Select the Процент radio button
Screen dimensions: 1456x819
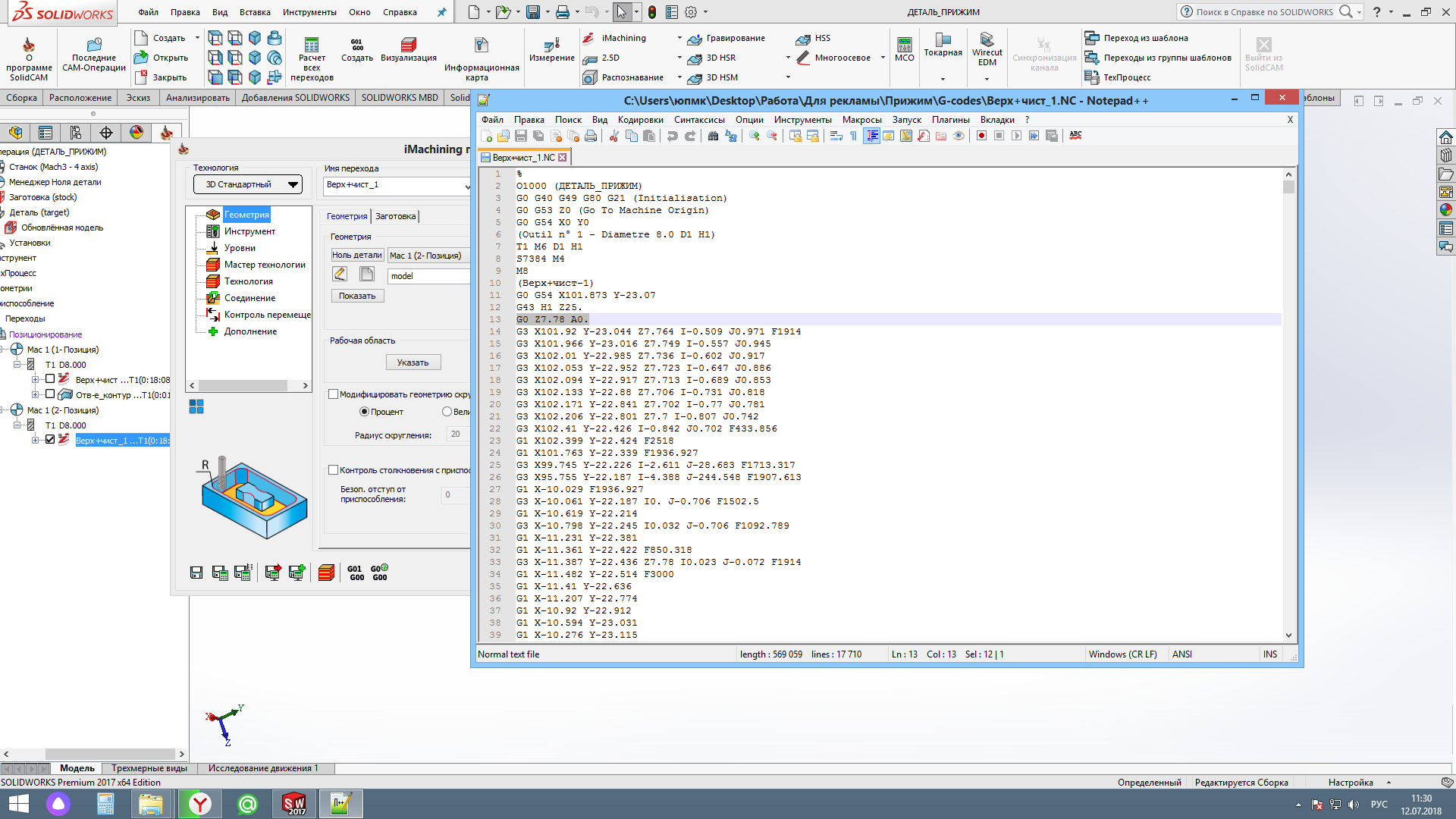point(364,412)
